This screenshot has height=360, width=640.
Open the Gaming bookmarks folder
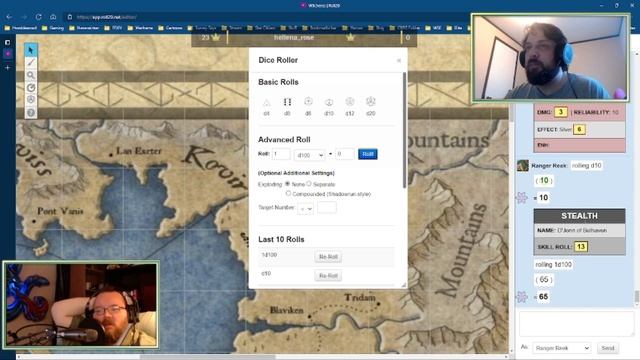[53, 28]
